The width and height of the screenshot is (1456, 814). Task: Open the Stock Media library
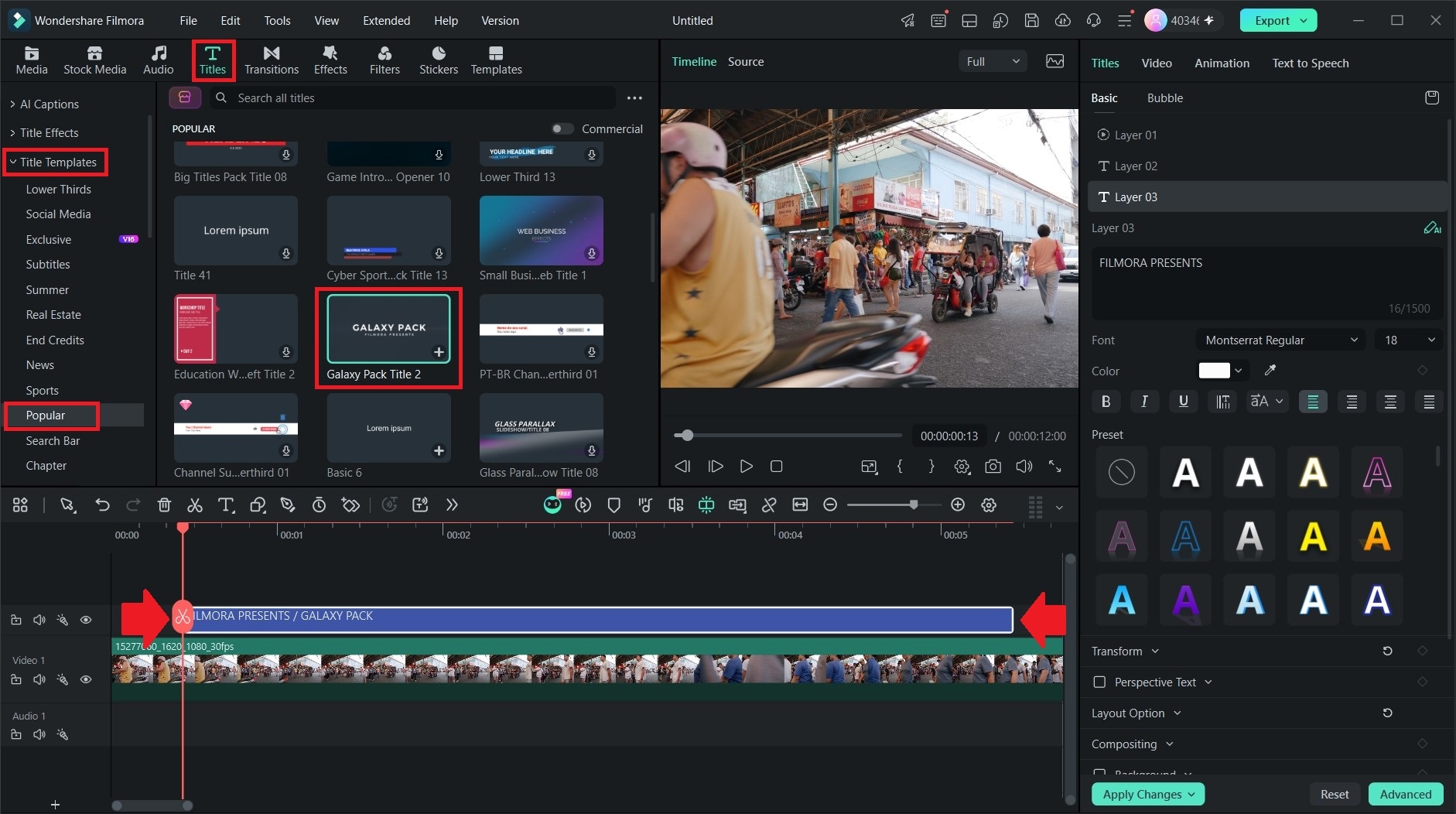[x=94, y=60]
